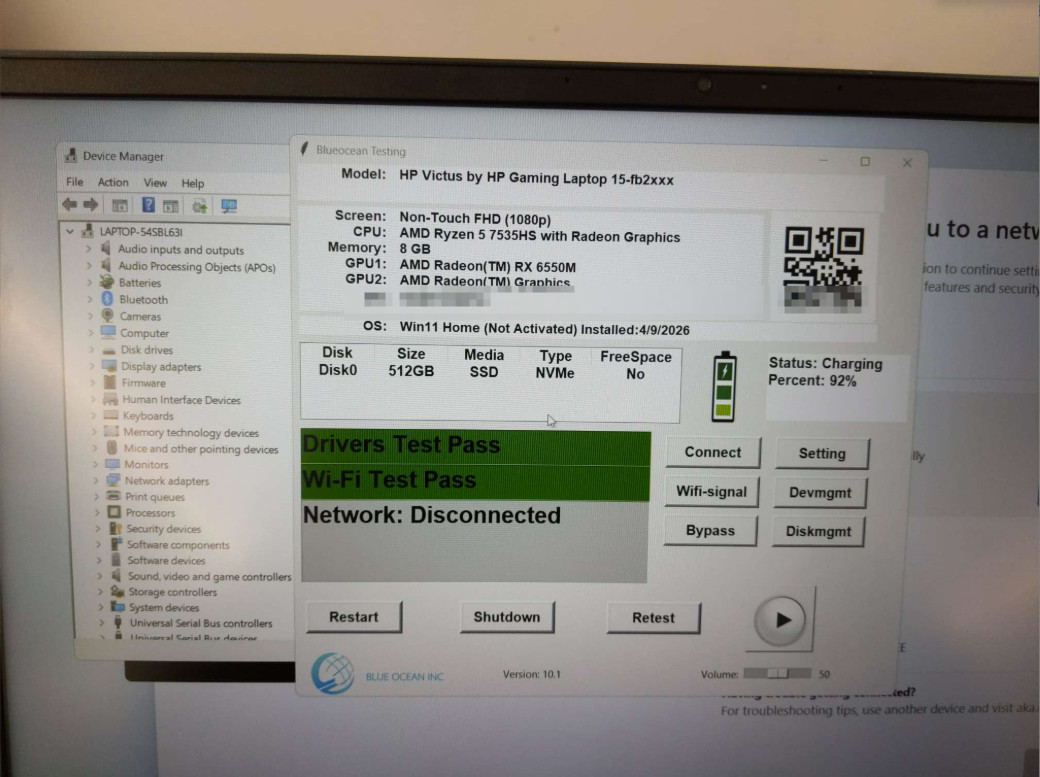Open the Action menu in Device Manager
The width and height of the screenshot is (1040, 777).
point(113,182)
